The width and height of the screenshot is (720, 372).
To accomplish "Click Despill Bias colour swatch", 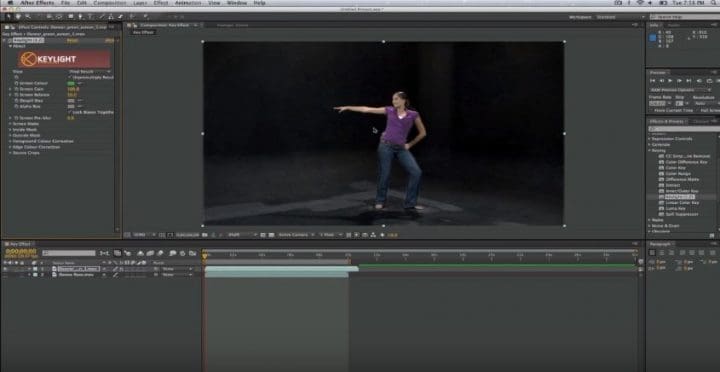I will [71, 101].
